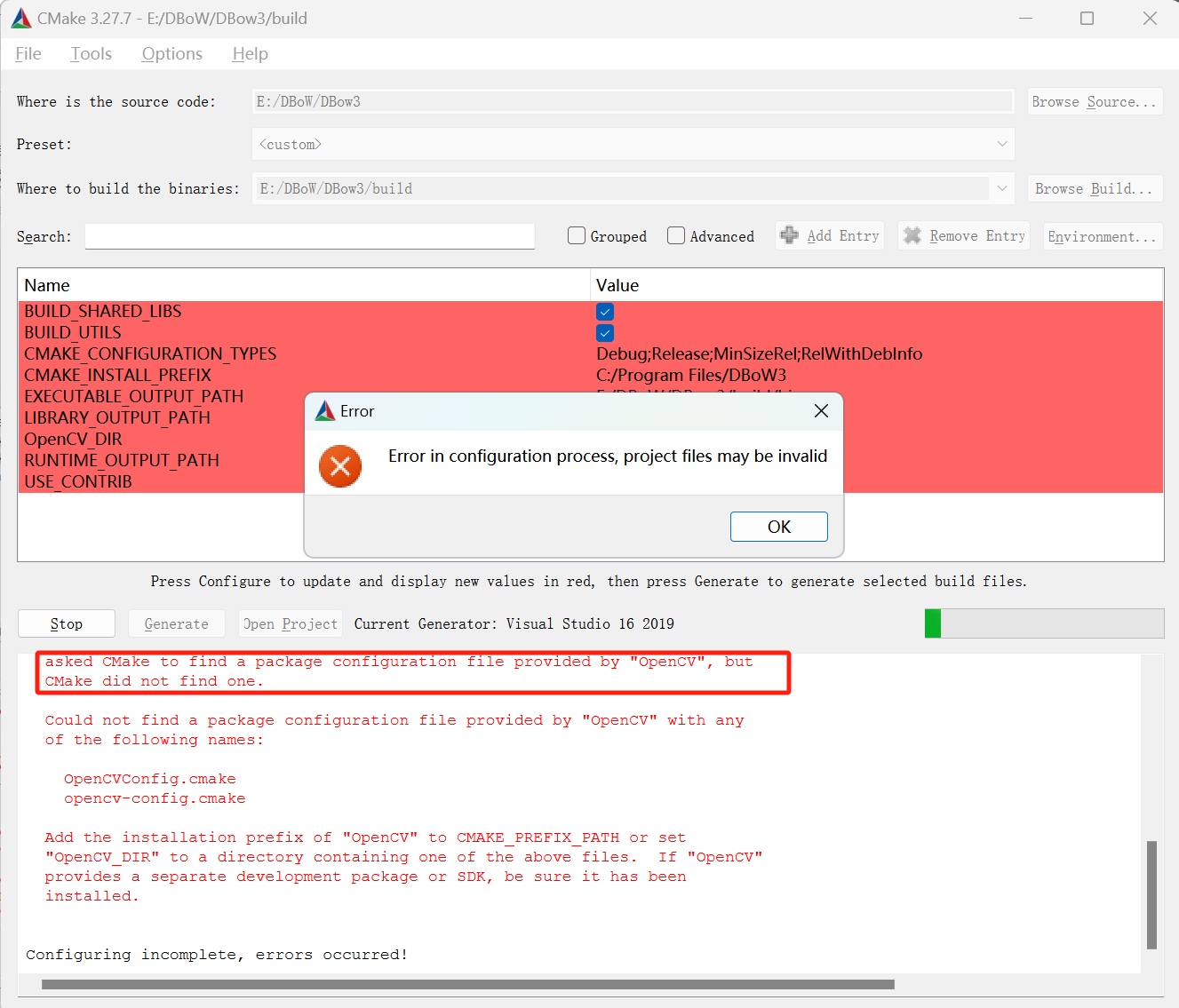Screen dimensions: 1179x1008
Task: Minimize the CMake window
Action: pos(1025,18)
